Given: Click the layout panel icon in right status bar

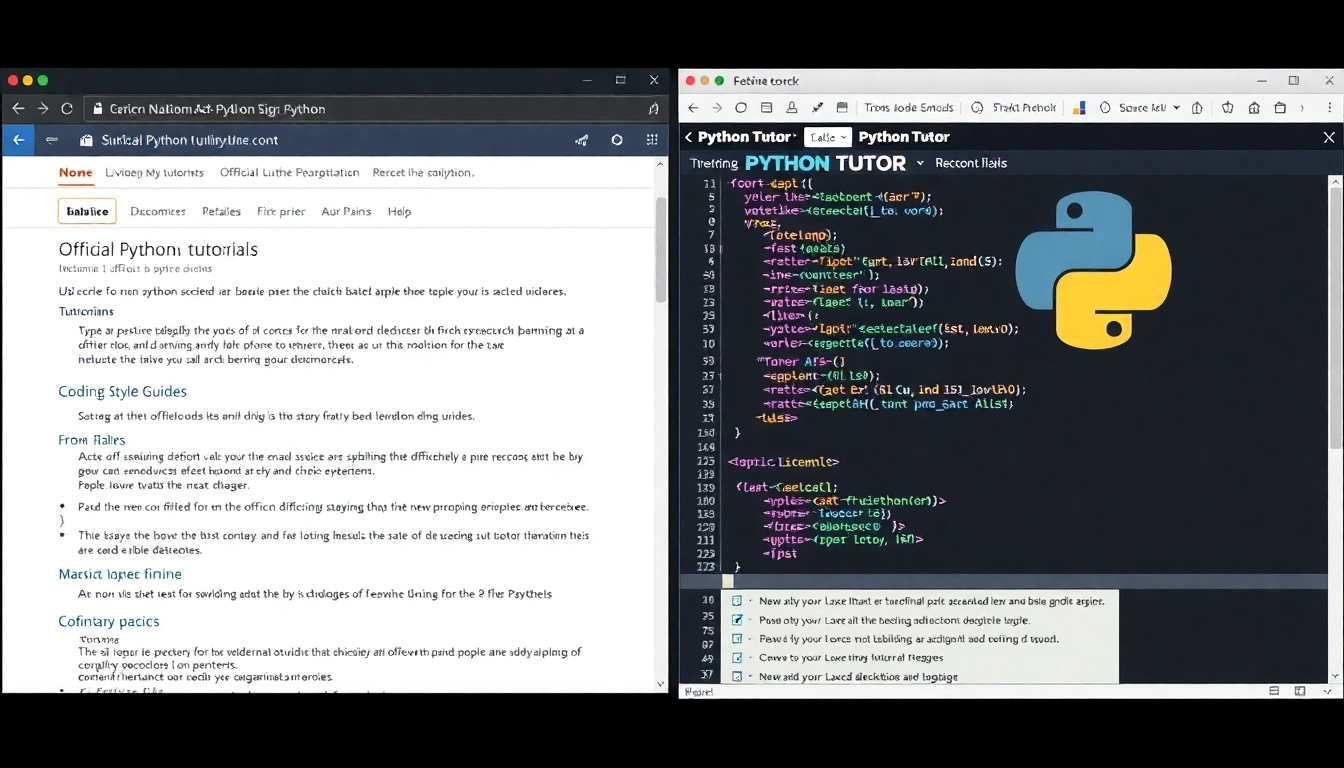Looking at the screenshot, I should click(1300, 691).
